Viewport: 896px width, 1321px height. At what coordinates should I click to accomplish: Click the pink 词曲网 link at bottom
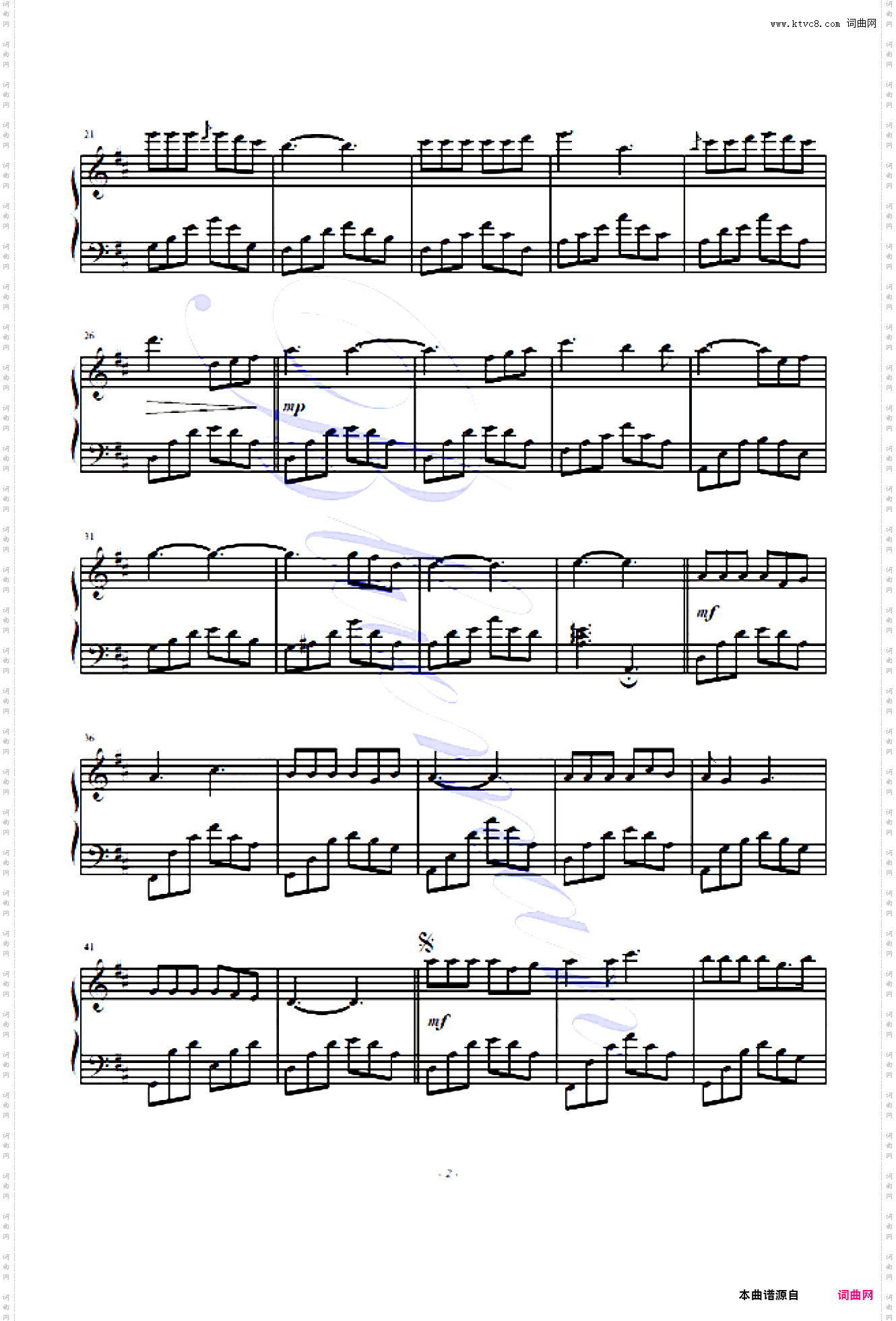coord(855,1295)
